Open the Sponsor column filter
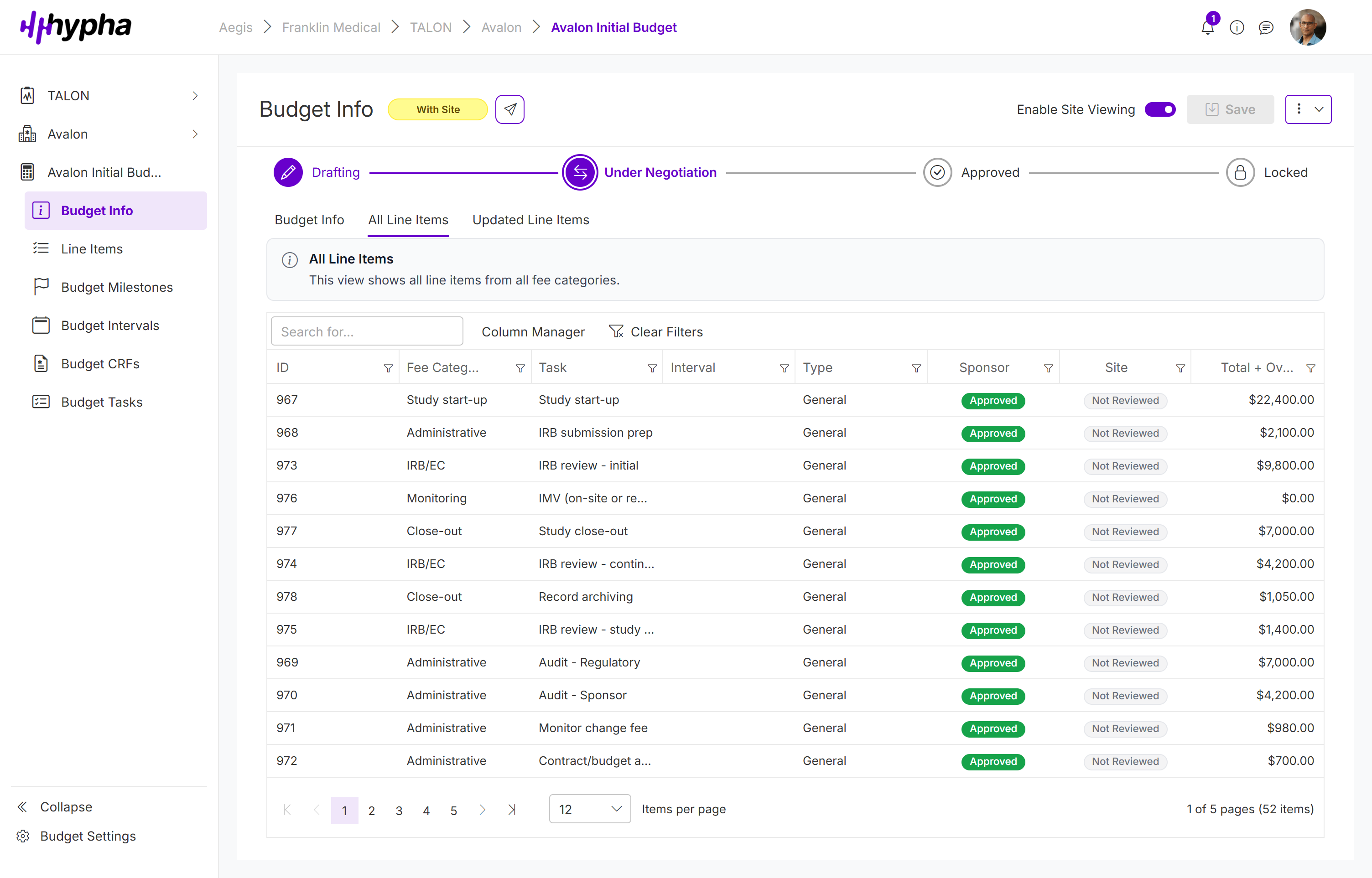 (1049, 368)
